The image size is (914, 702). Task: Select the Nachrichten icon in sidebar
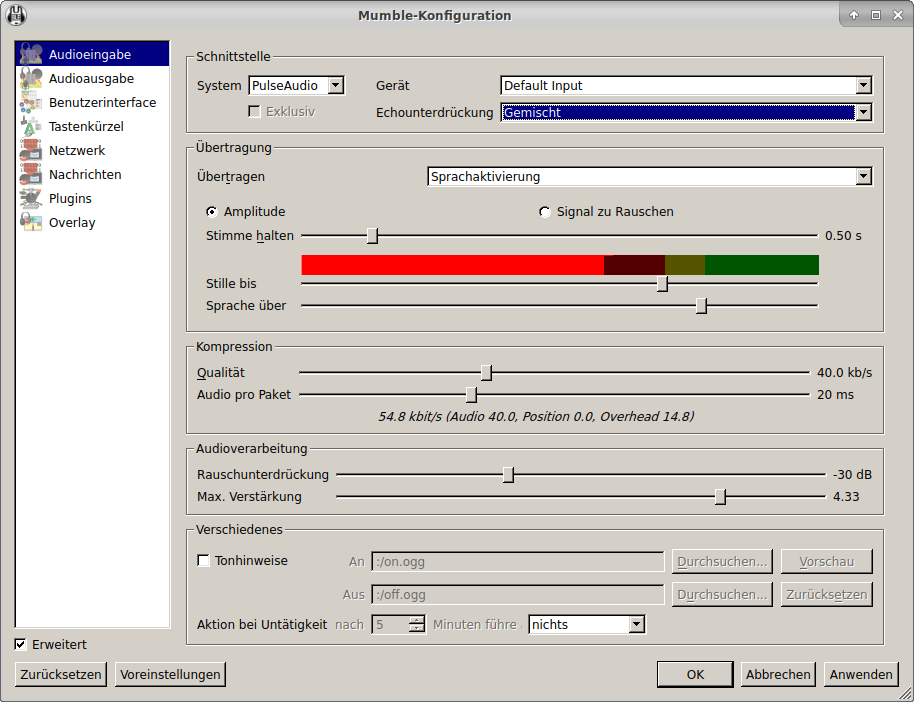[x=31, y=174]
